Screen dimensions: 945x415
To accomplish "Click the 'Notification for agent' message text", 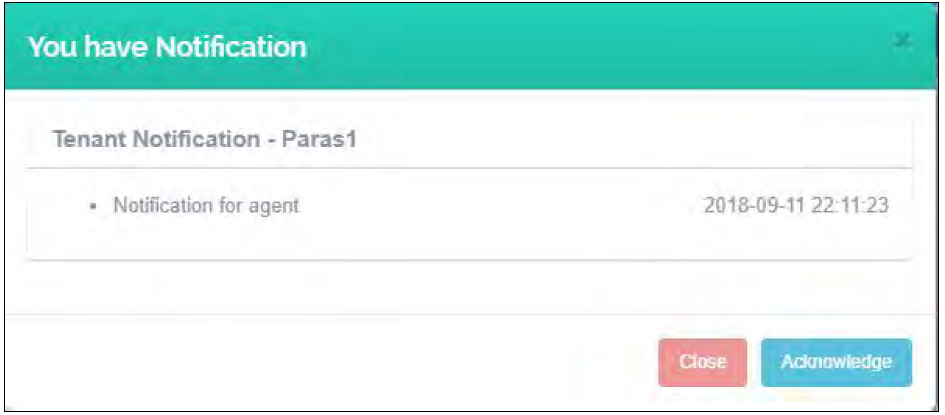I will [x=206, y=206].
